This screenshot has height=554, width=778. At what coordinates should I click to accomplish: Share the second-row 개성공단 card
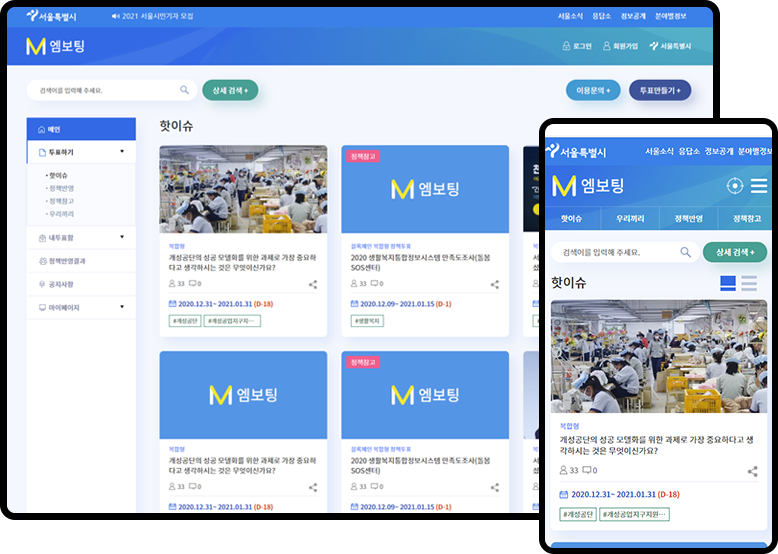[x=313, y=488]
